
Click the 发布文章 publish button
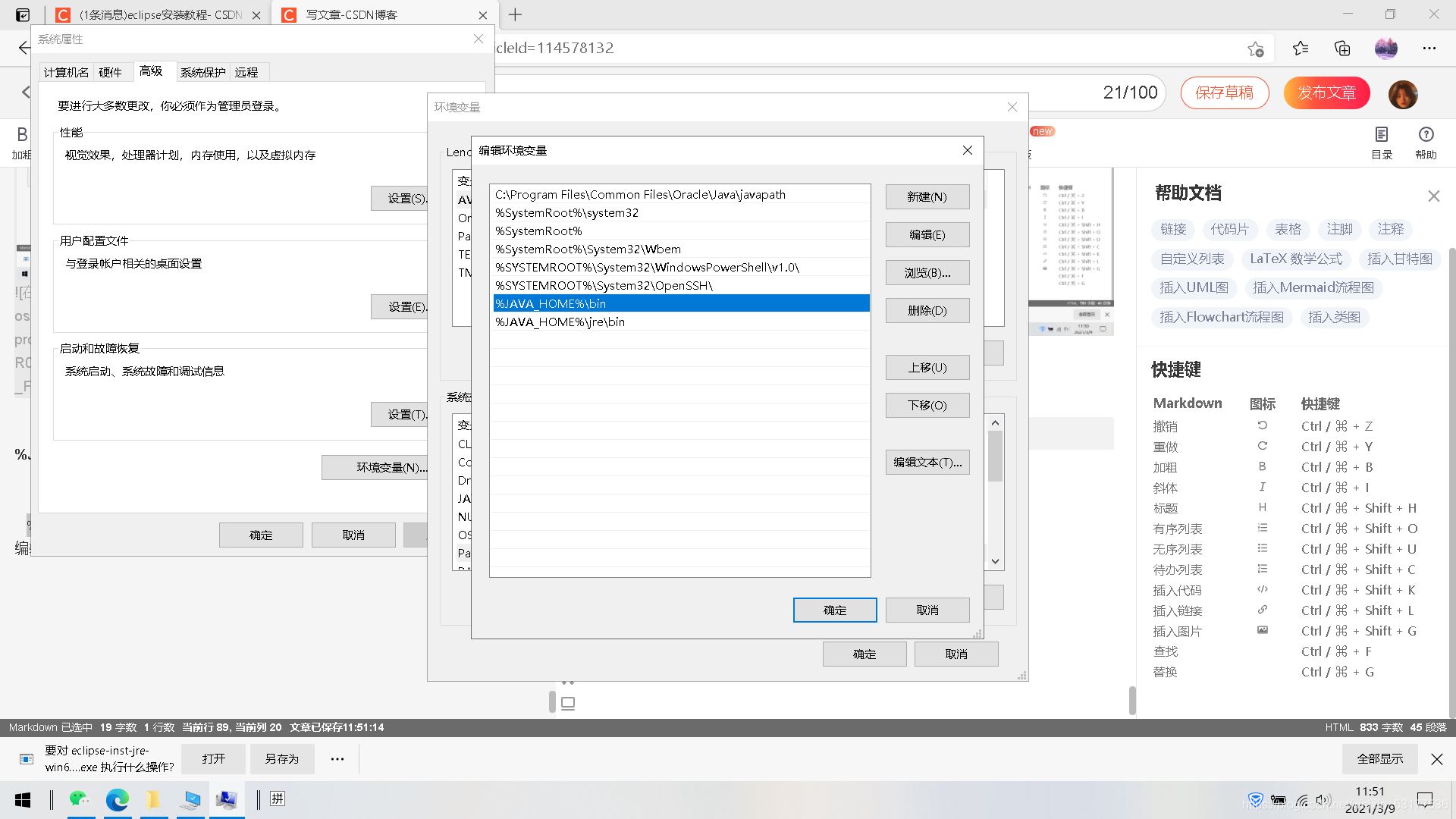click(1326, 93)
